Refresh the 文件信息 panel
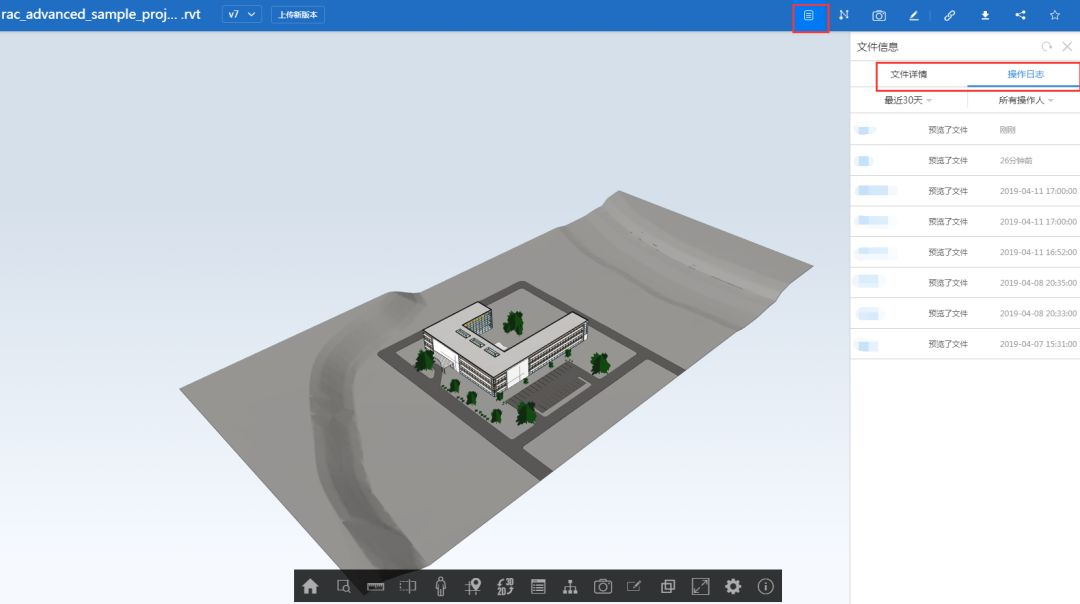The image size is (1080, 604). (1046, 47)
